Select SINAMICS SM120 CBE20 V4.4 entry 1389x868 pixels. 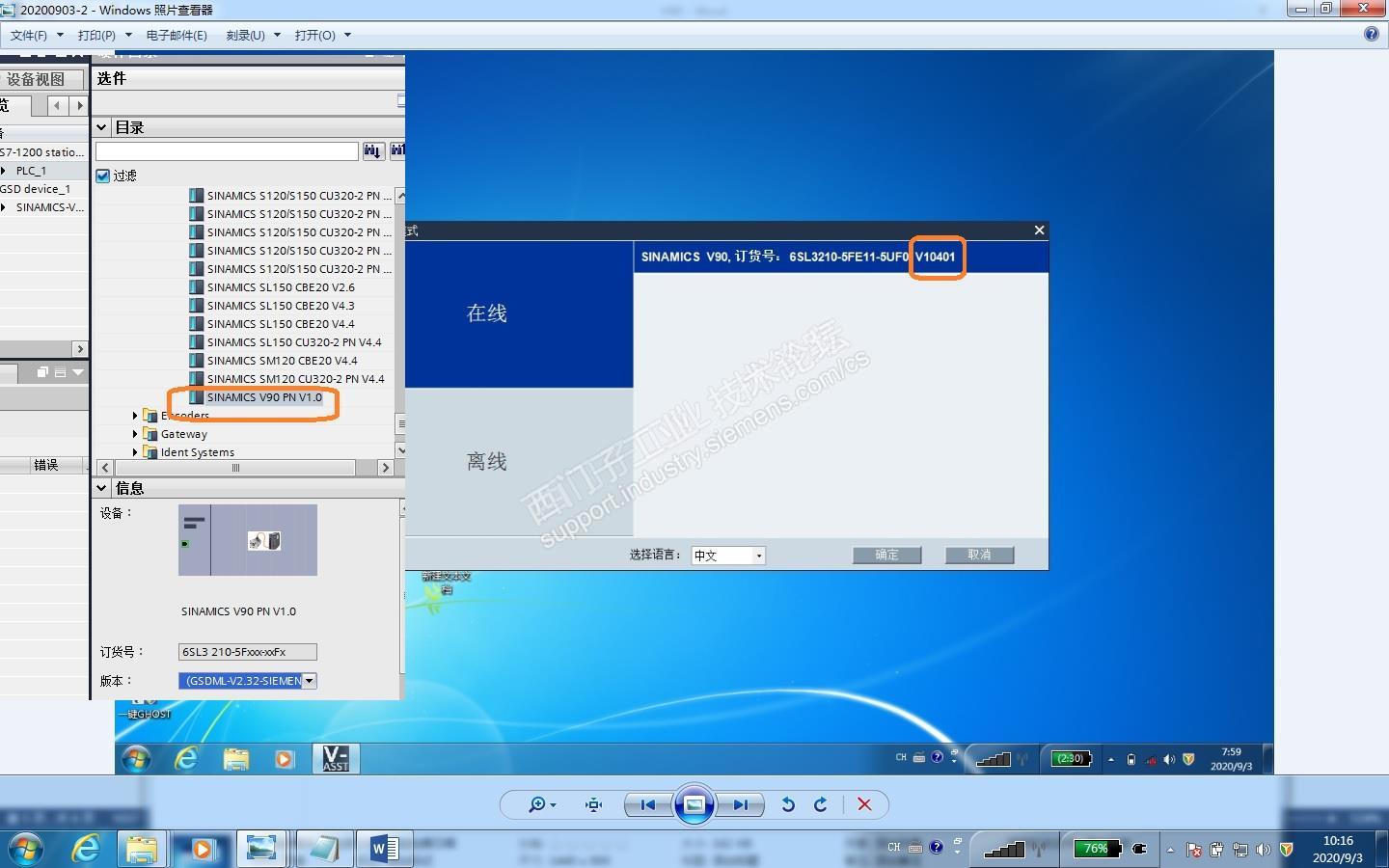(x=282, y=361)
